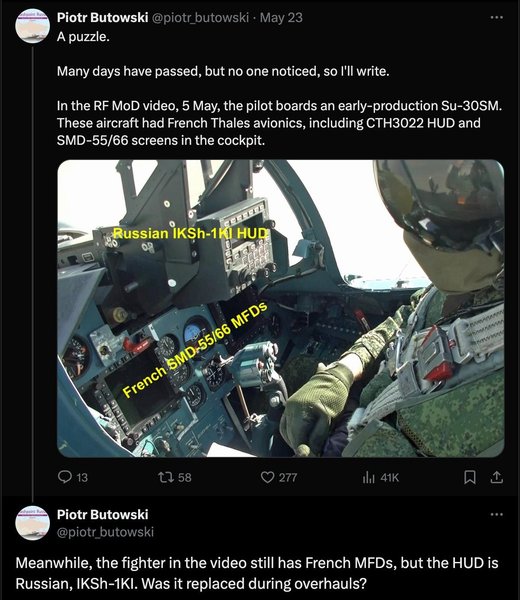Open the reply comment icon
520x600 pixels.
pos(65,477)
